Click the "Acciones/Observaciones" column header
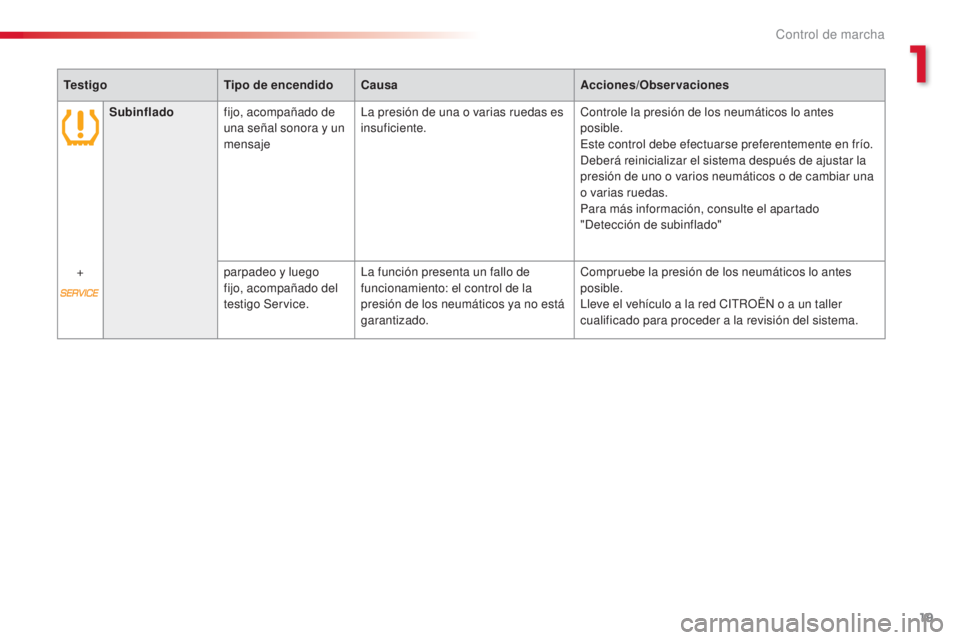This screenshot has height=640, width=960. click(654, 86)
